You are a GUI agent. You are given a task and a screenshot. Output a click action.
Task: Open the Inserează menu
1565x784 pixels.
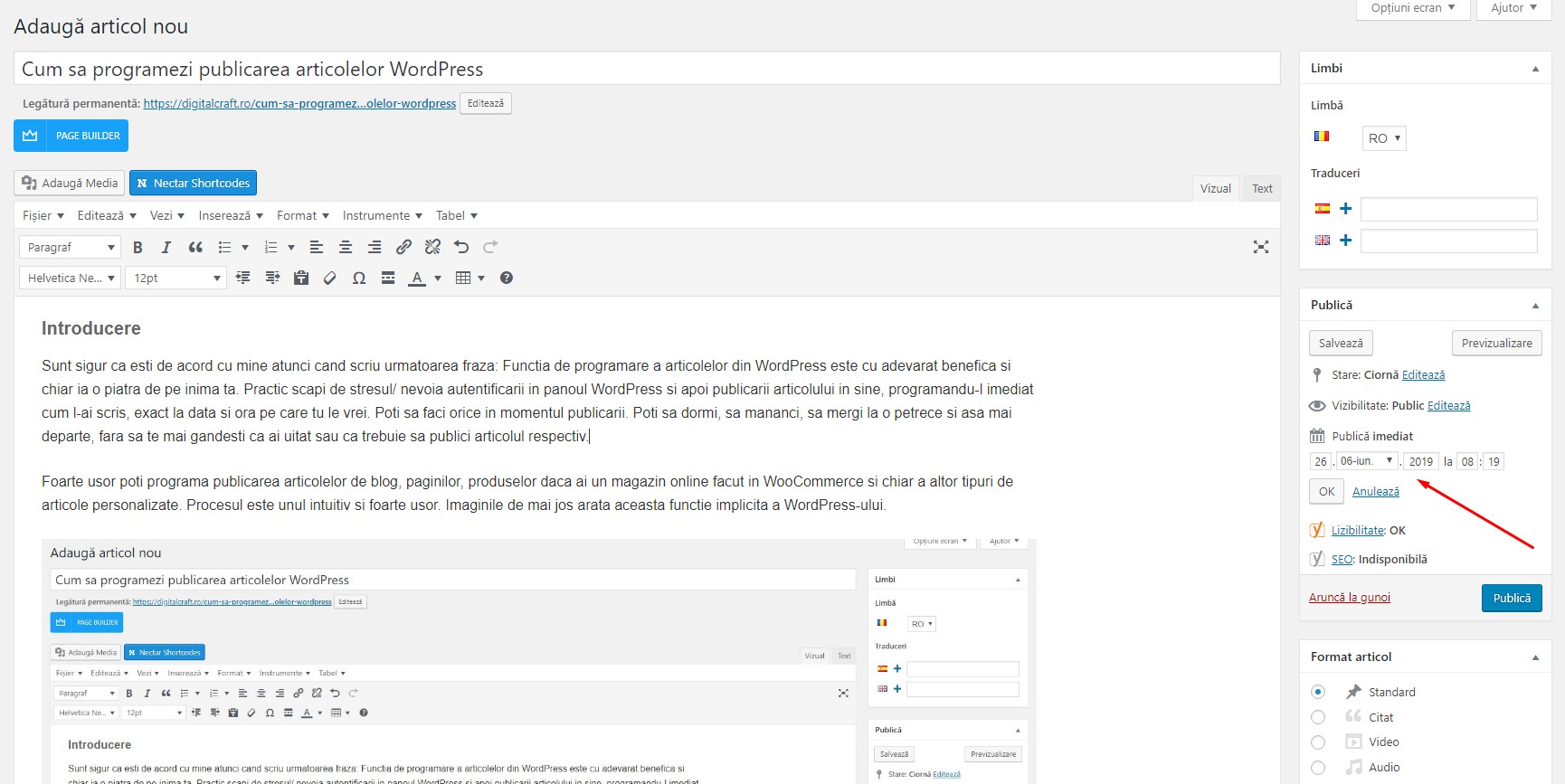(231, 215)
